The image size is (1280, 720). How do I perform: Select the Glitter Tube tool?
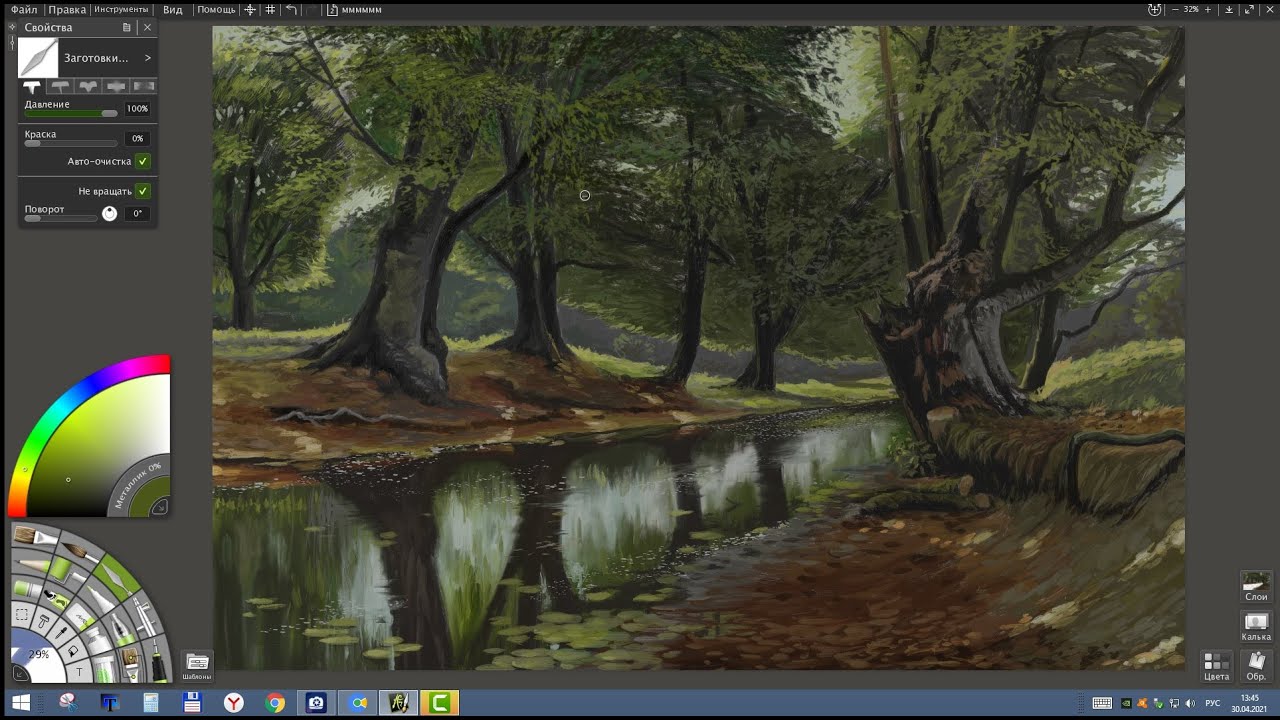[x=103, y=671]
